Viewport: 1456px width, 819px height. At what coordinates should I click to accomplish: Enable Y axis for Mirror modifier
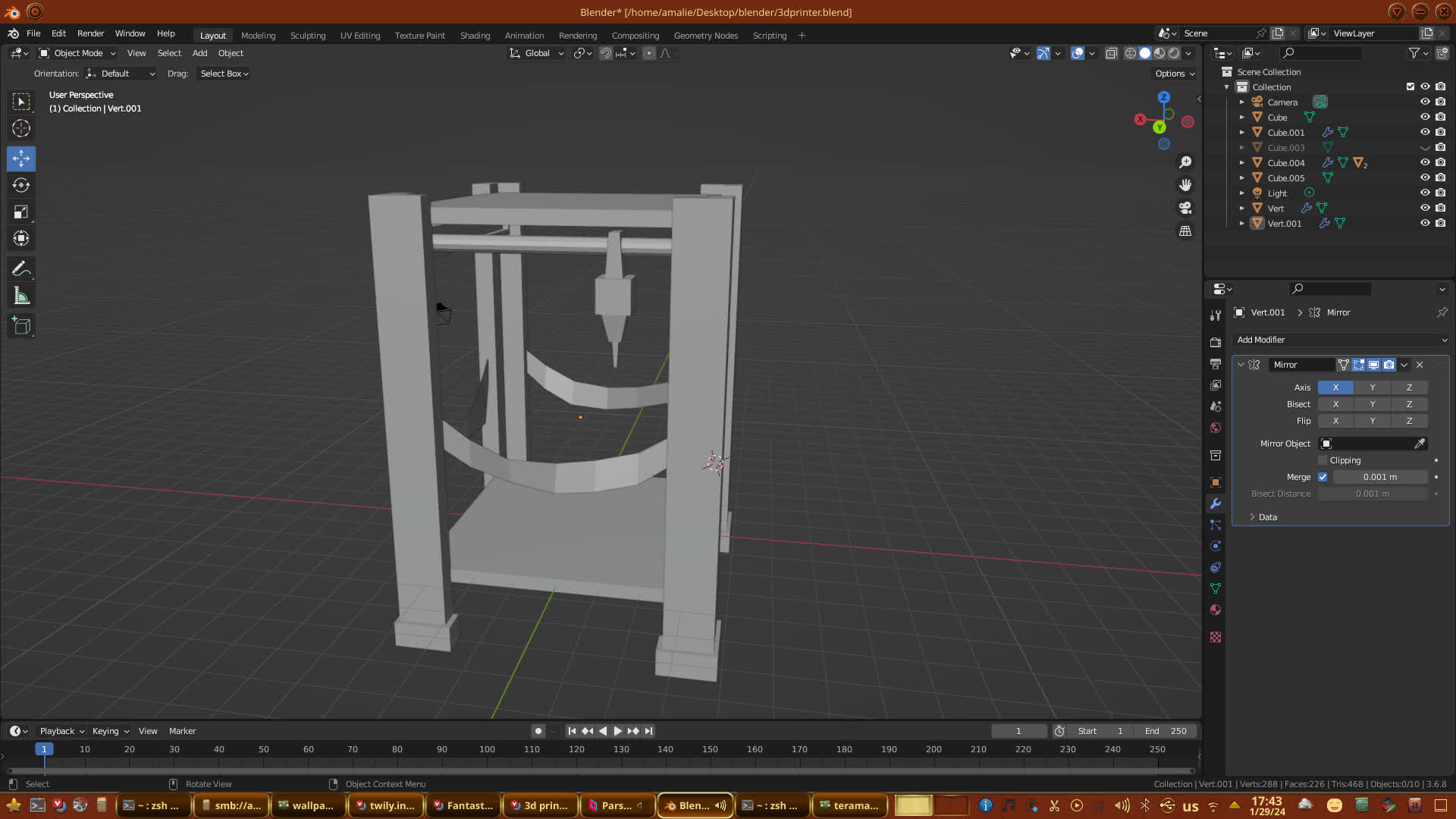click(1372, 388)
